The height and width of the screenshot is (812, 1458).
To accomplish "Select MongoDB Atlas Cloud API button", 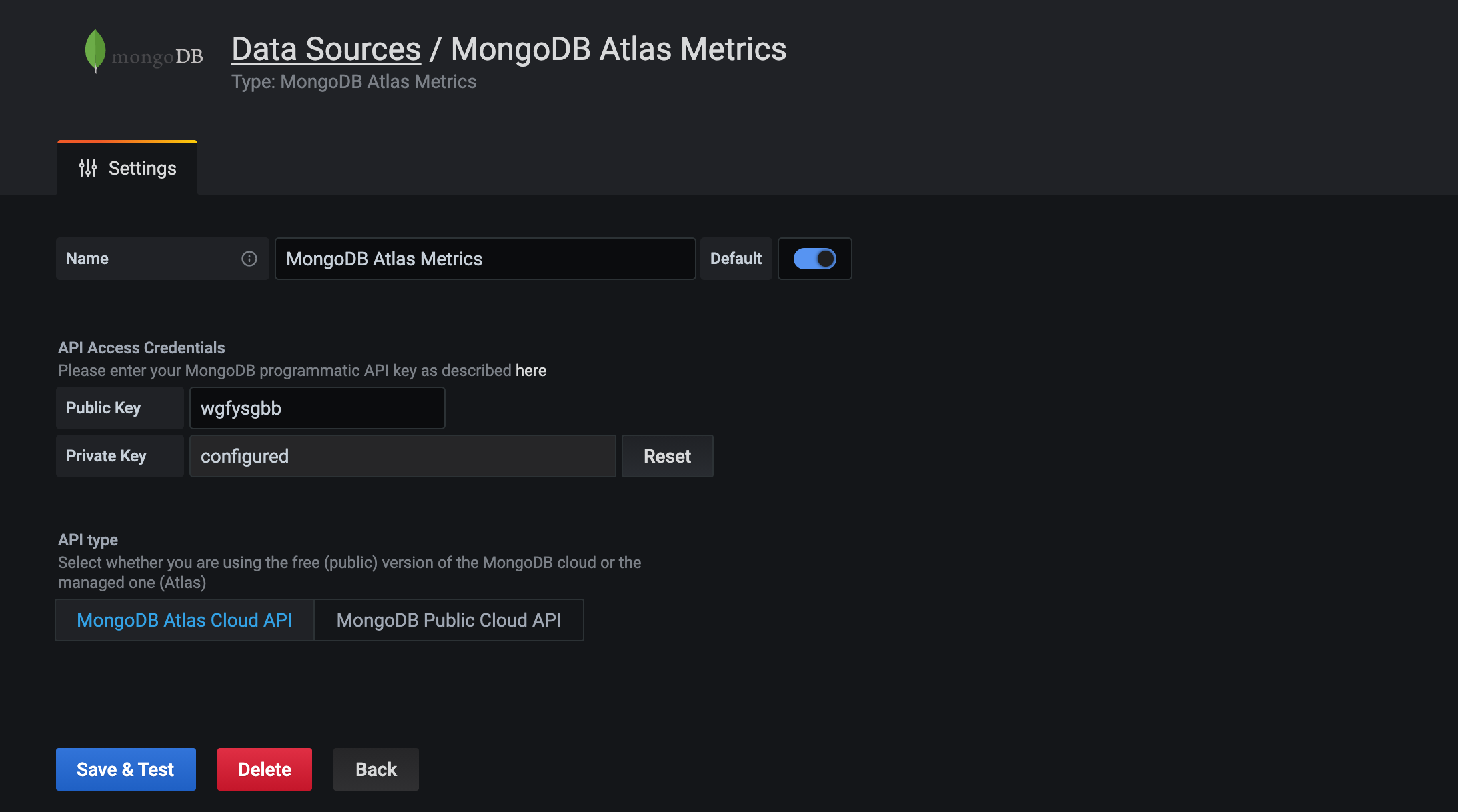I will pos(185,619).
